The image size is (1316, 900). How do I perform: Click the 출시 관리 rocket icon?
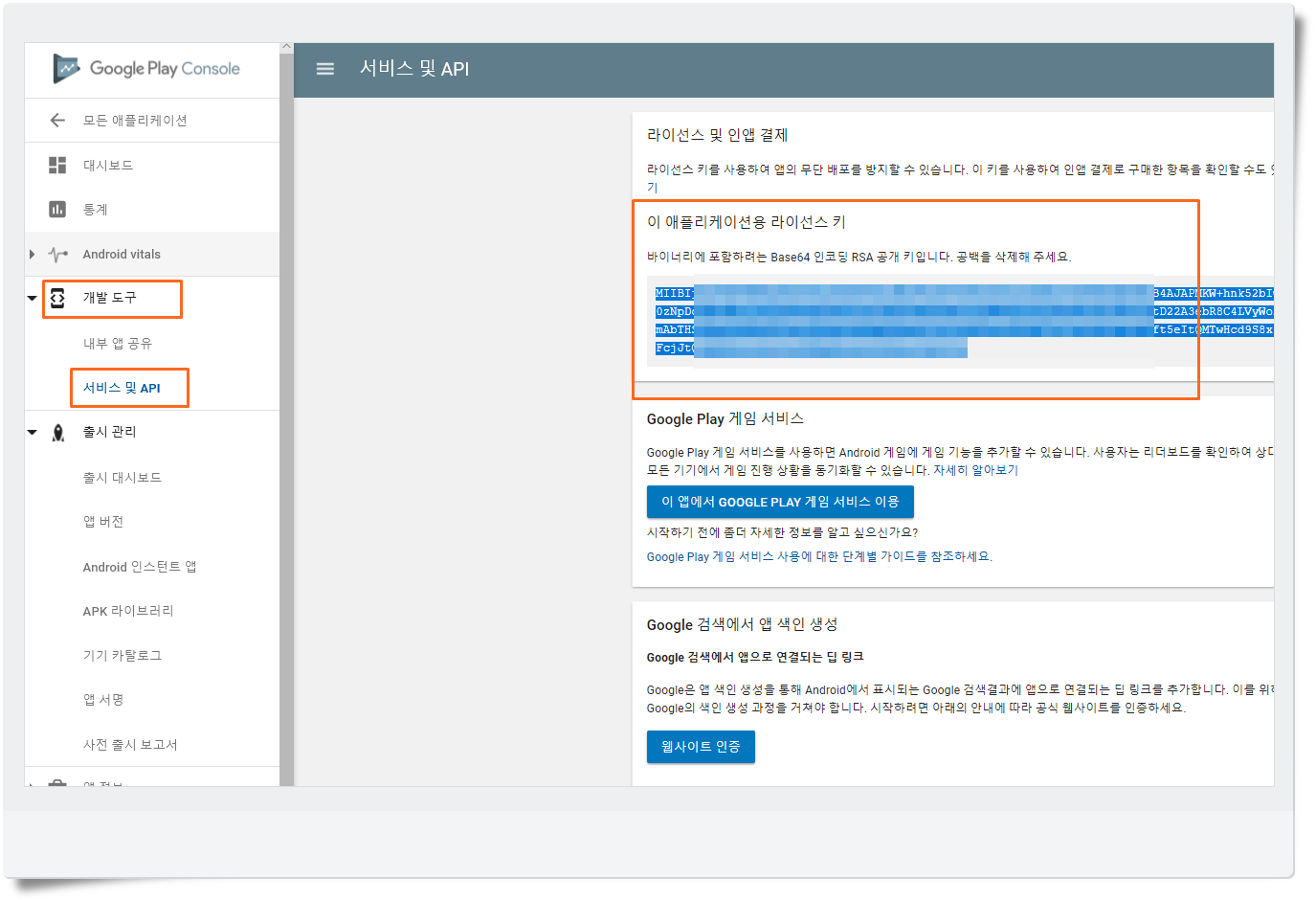58,433
